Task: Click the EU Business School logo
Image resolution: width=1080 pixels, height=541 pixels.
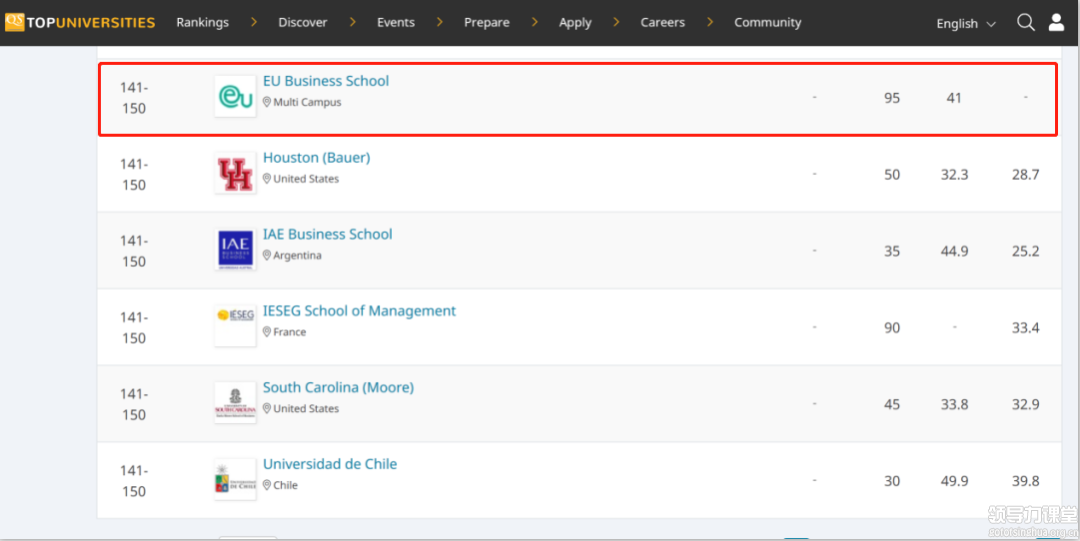Action: 236,97
